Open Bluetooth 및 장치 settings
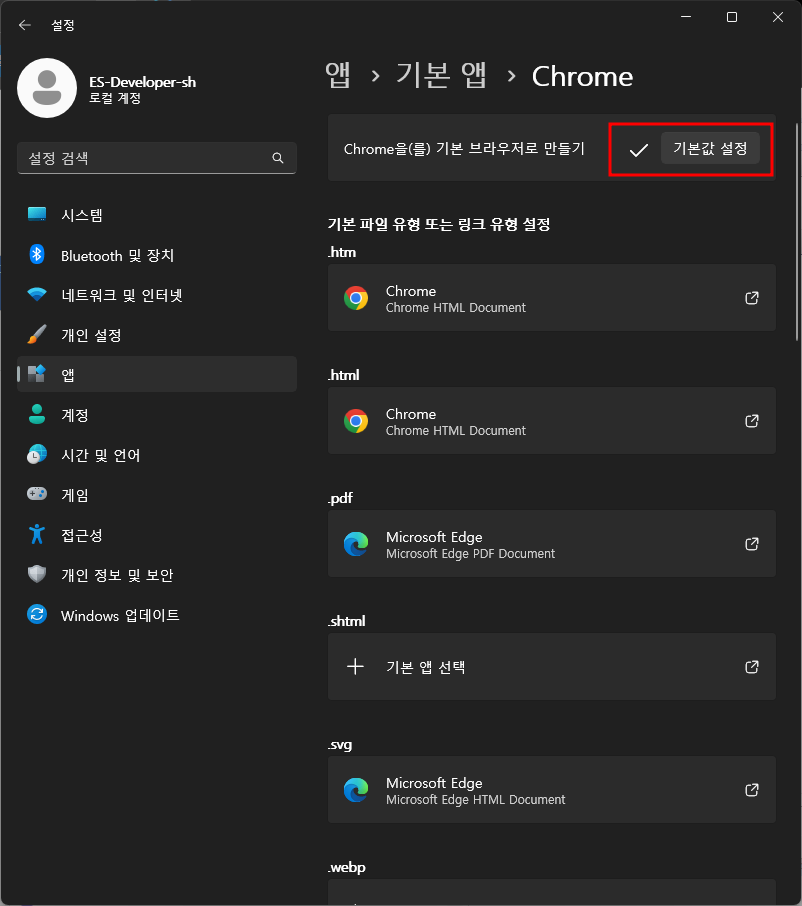Screen dimensions: 802x906 (157, 255)
